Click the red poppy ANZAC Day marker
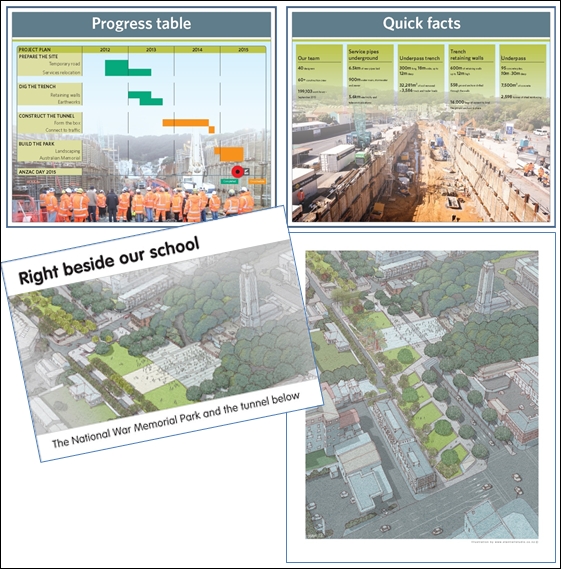 [x=238, y=172]
